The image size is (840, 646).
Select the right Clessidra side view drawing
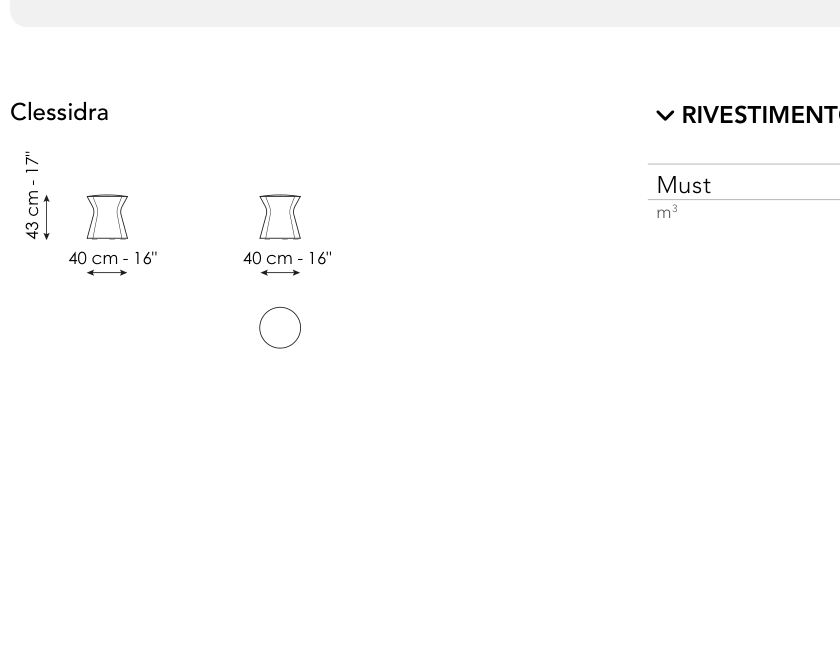pos(280,217)
